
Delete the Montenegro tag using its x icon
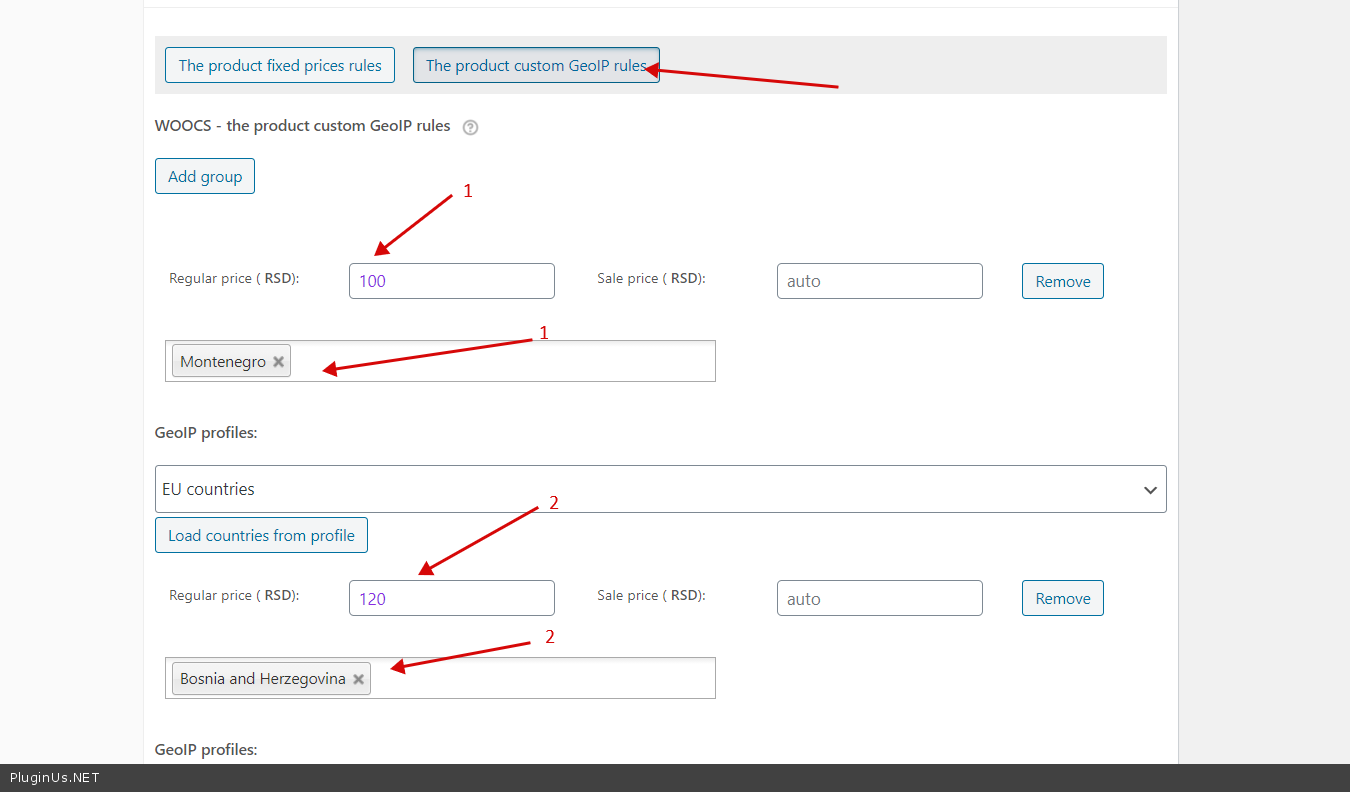[x=279, y=362]
